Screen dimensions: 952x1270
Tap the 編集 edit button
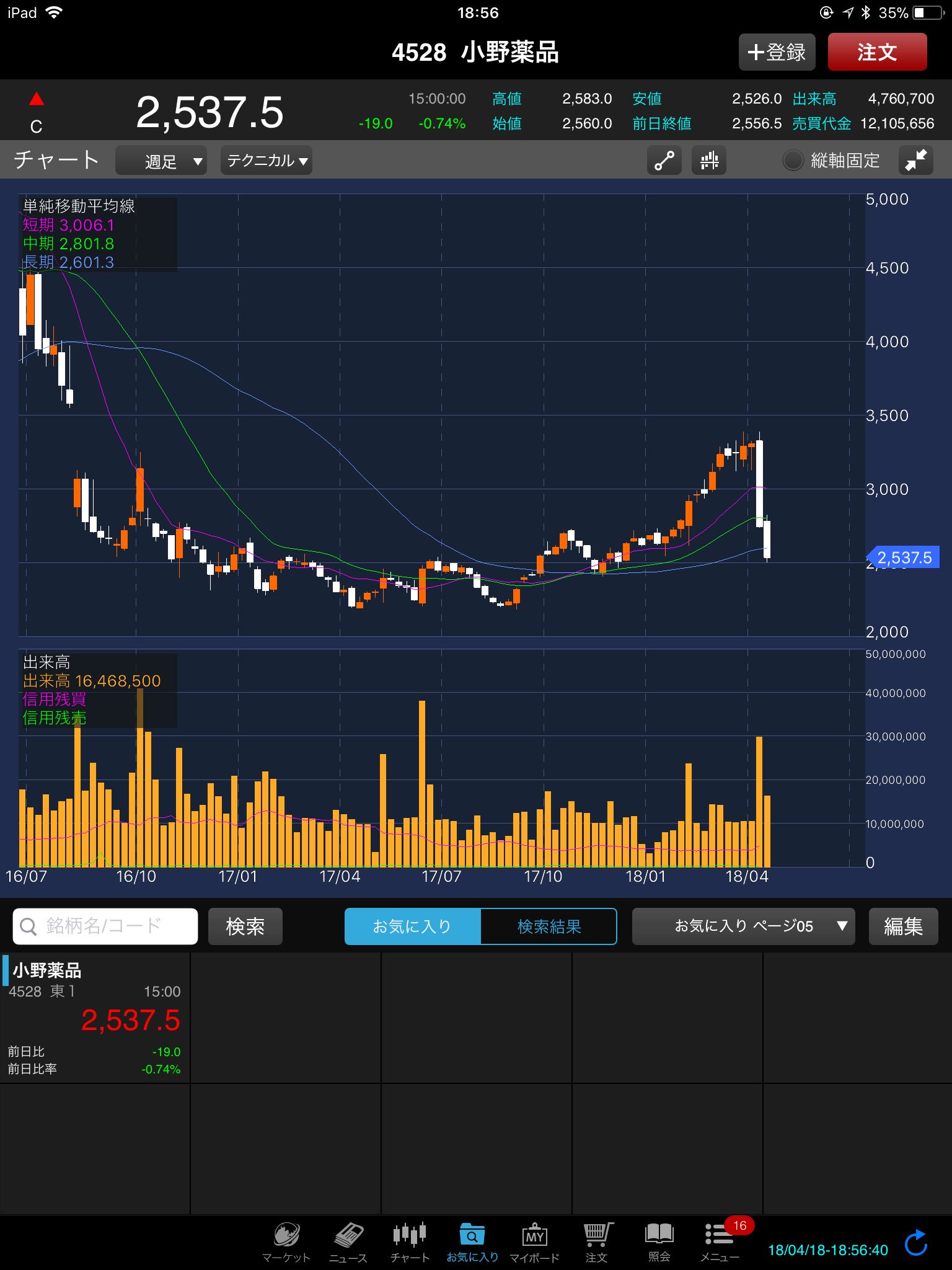click(x=904, y=926)
